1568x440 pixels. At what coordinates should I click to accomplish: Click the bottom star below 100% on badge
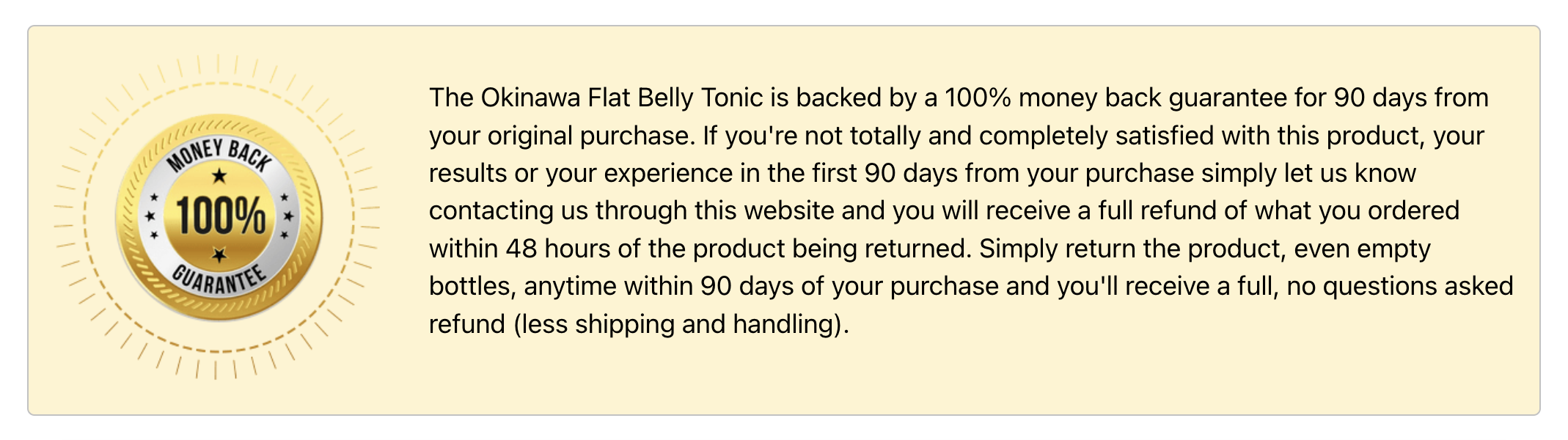coord(219,254)
